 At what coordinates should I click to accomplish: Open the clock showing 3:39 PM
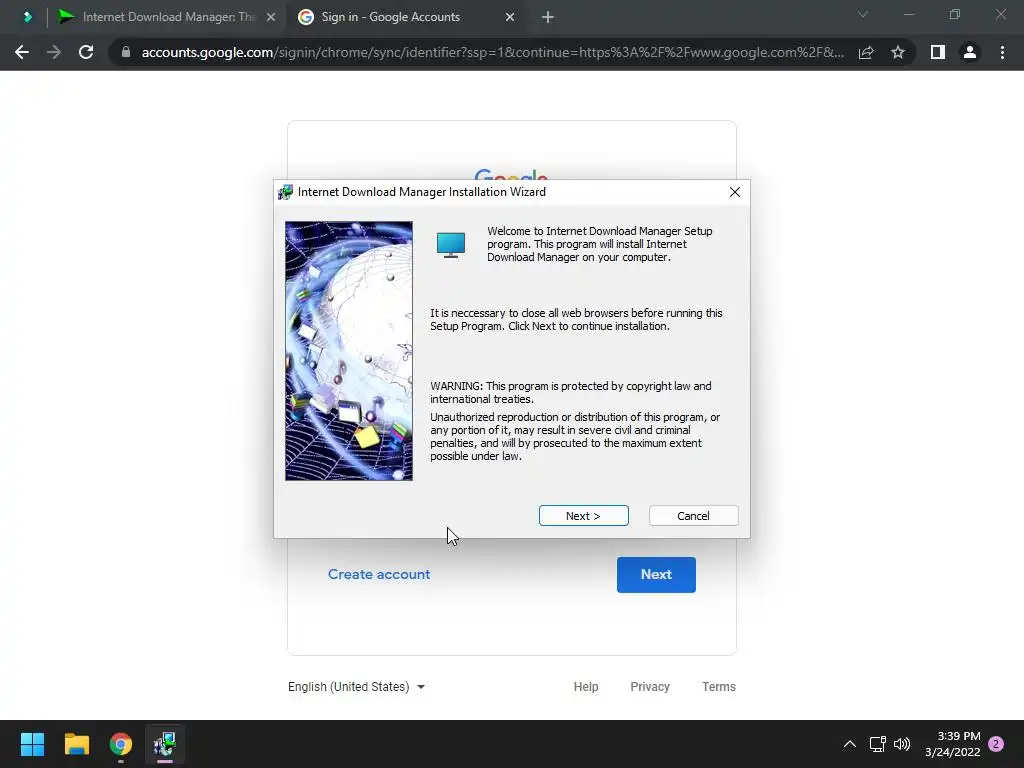coord(953,744)
